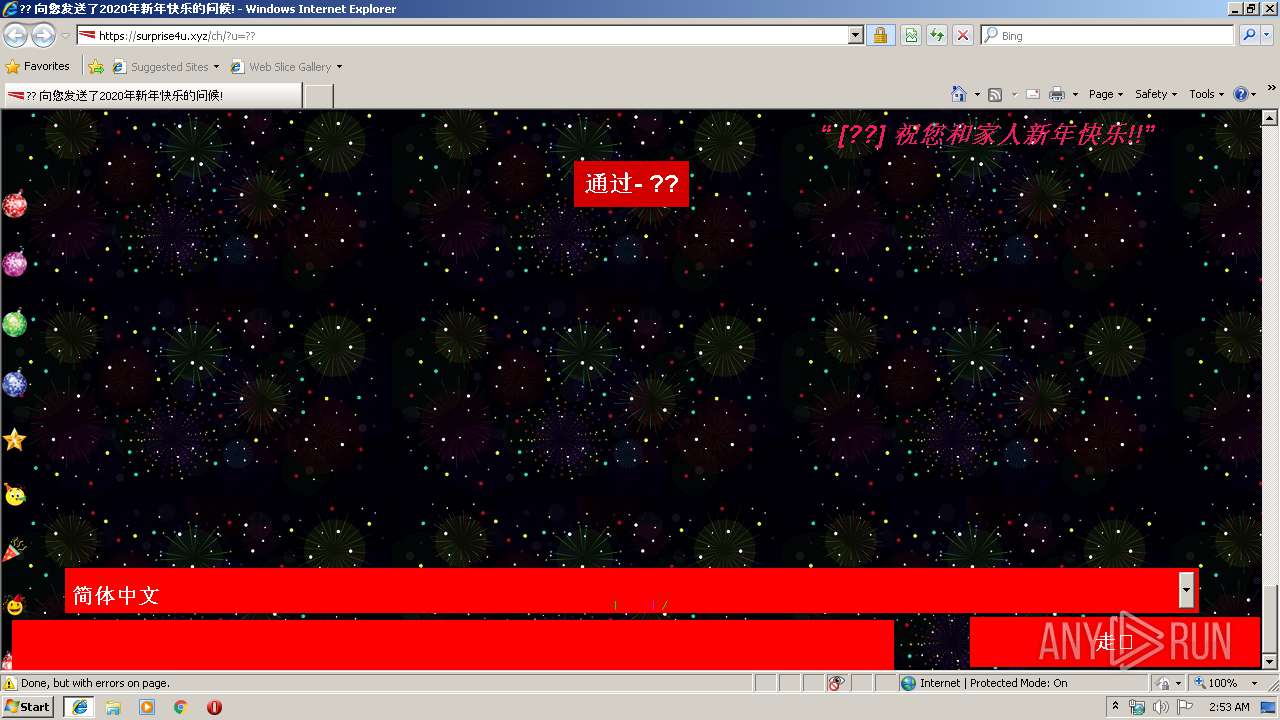Open Windows Explorer from the taskbar
This screenshot has width=1280, height=720.
[113, 707]
